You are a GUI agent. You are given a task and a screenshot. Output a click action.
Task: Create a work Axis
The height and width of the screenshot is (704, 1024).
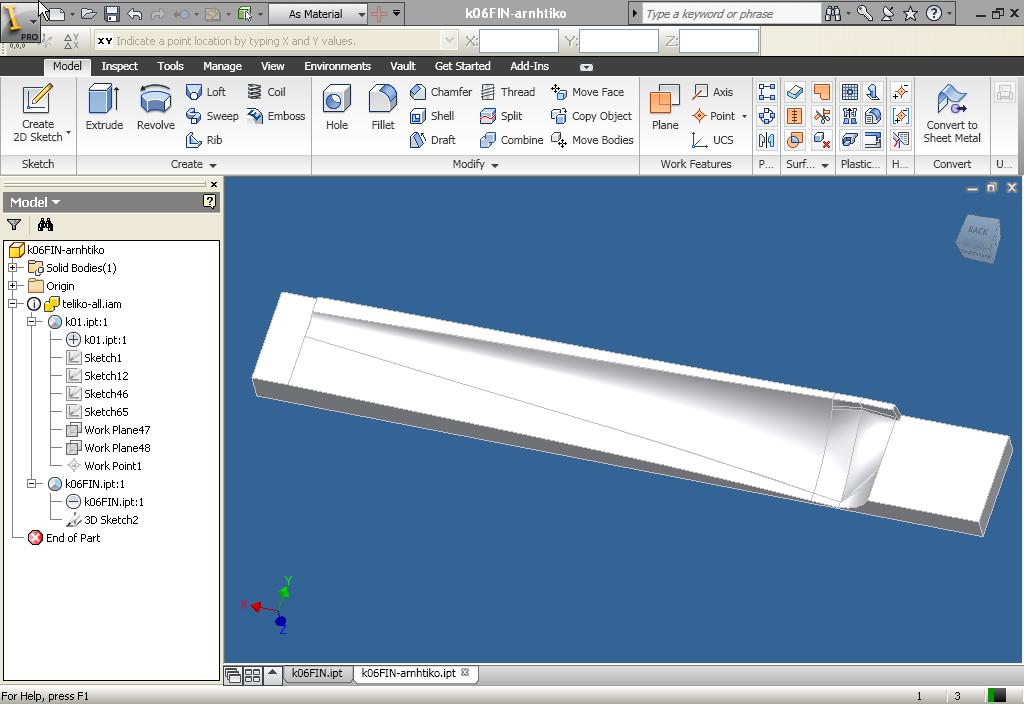tap(712, 92)
